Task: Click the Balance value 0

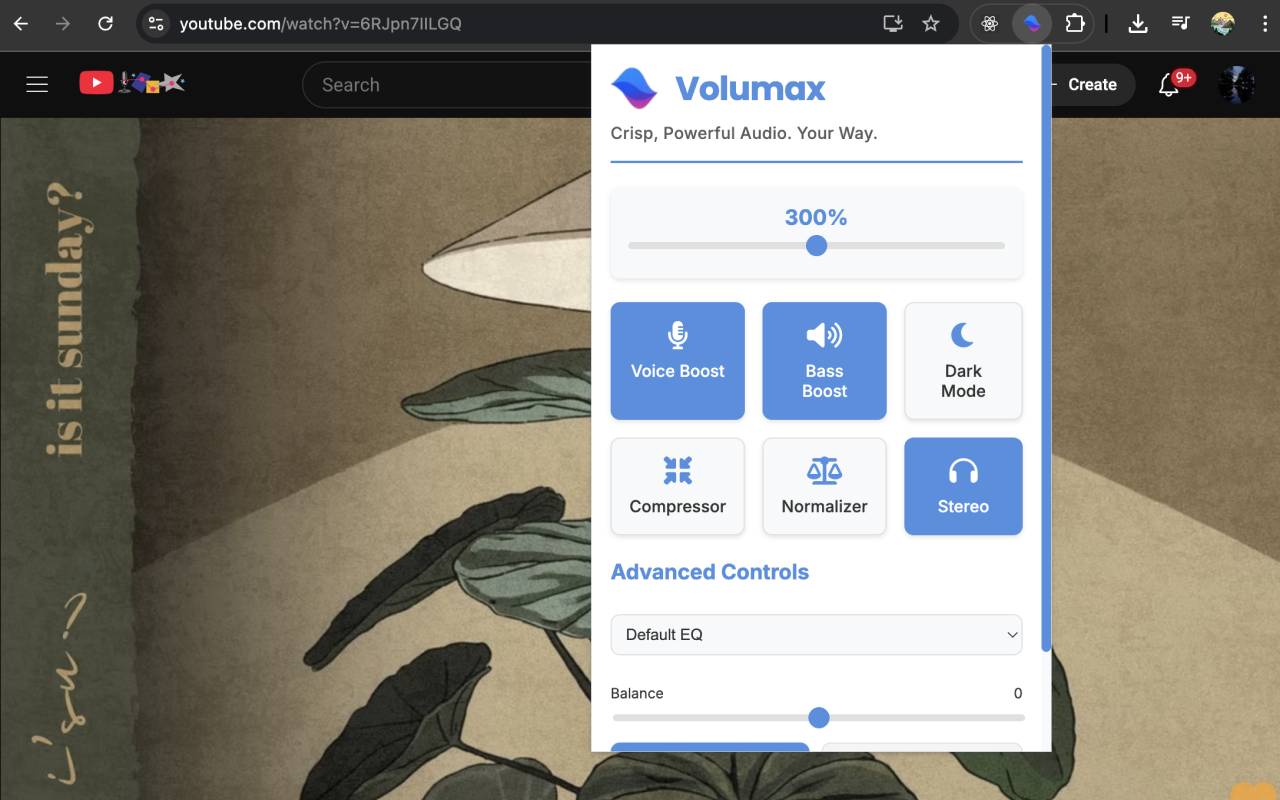Action: 1018,693
